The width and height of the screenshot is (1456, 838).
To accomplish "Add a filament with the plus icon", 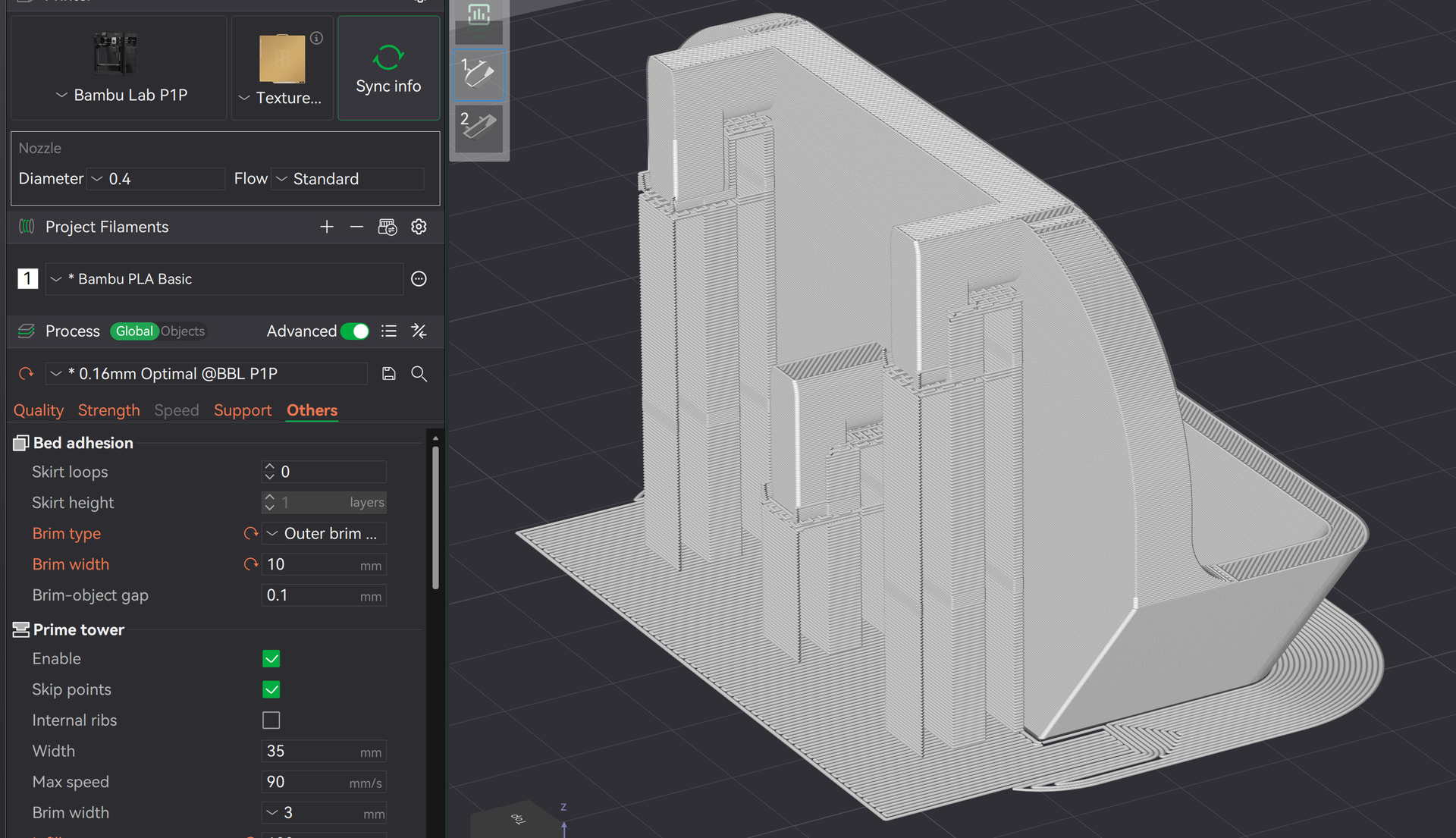I will click(x=327, y=227).
